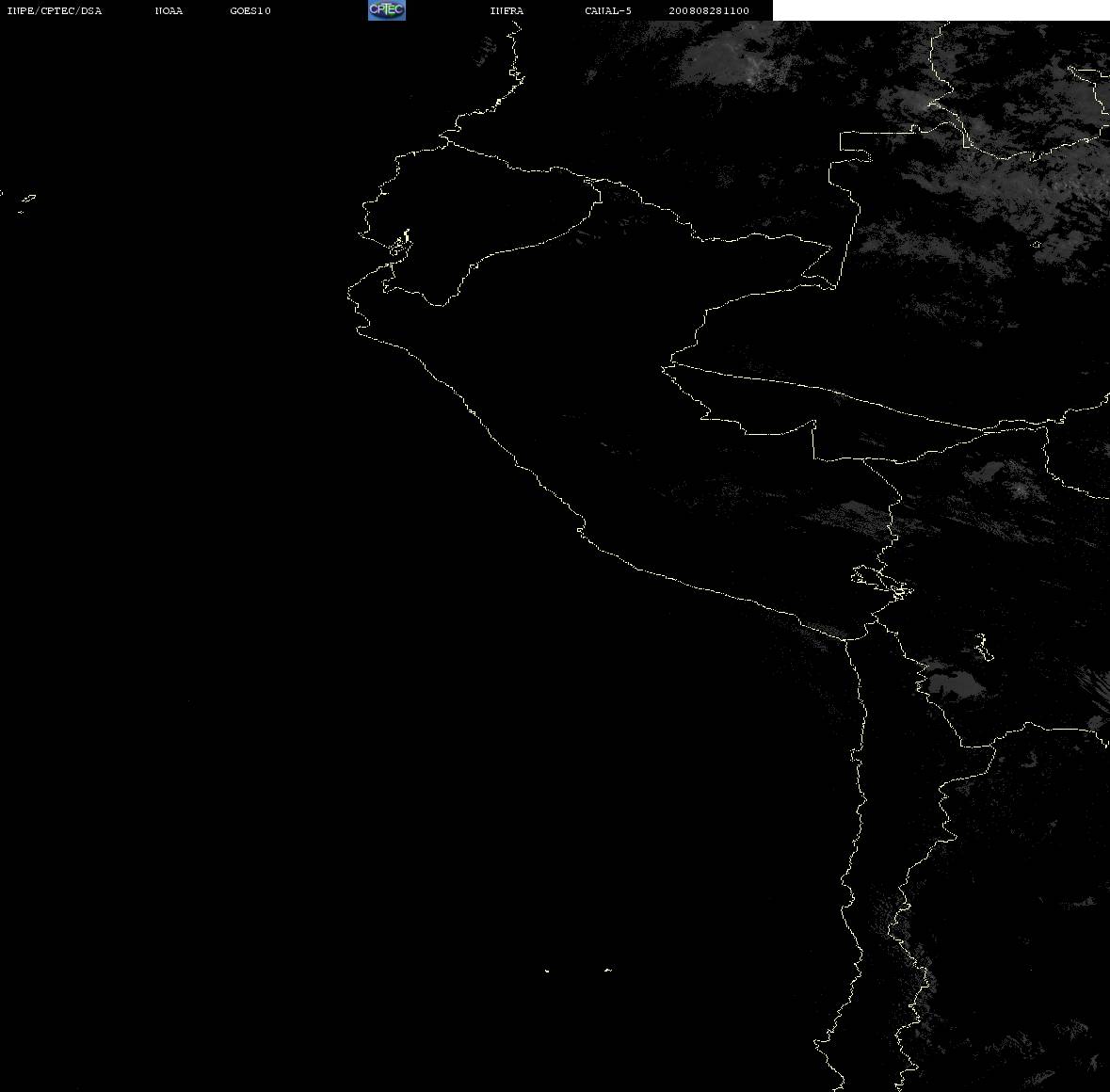Click the GOES10 satellite label

[250, 10]
